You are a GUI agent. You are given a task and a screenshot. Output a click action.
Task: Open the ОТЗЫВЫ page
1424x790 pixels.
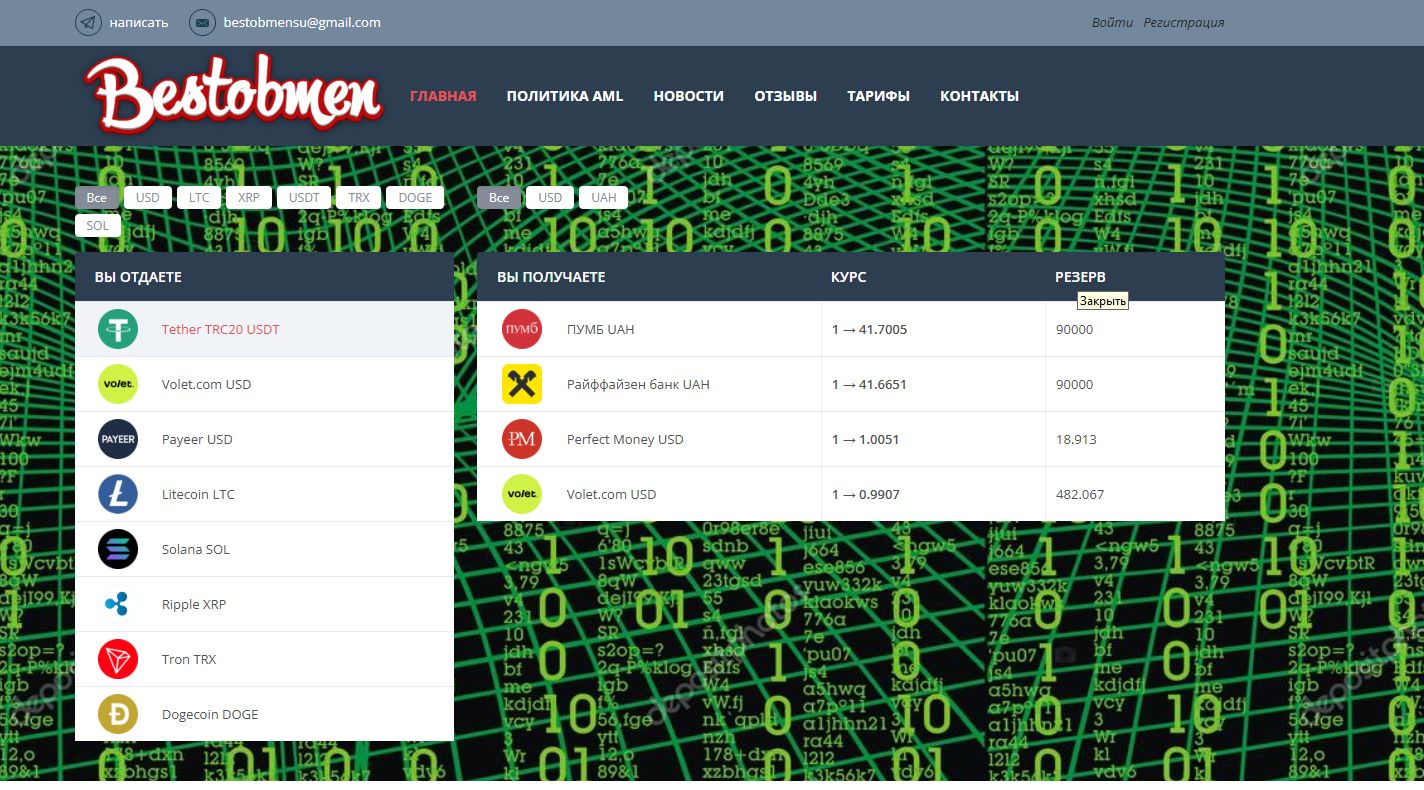point(786,96)
